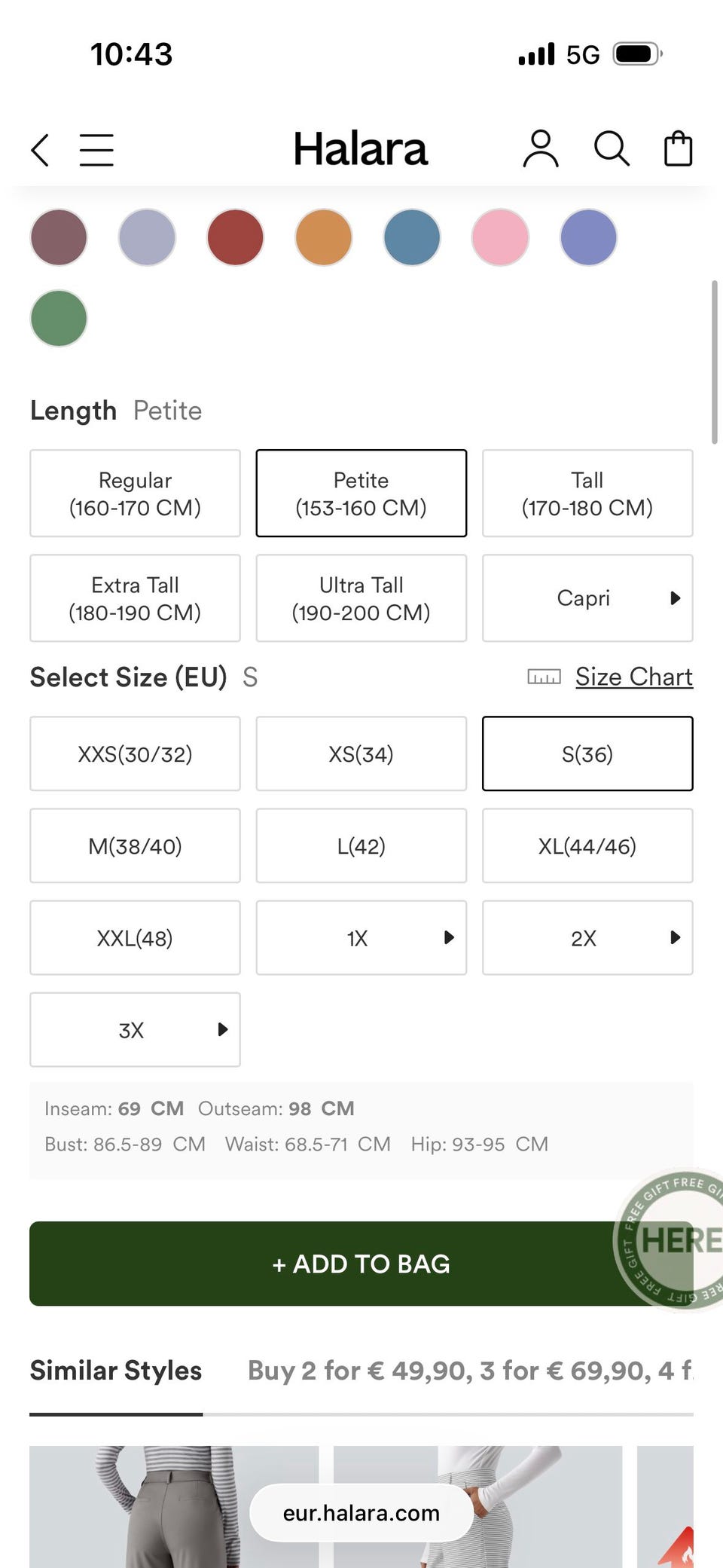Screen dimensions: 723x1568
Task: Expand the Capri length options
Action: click(587, 598)
